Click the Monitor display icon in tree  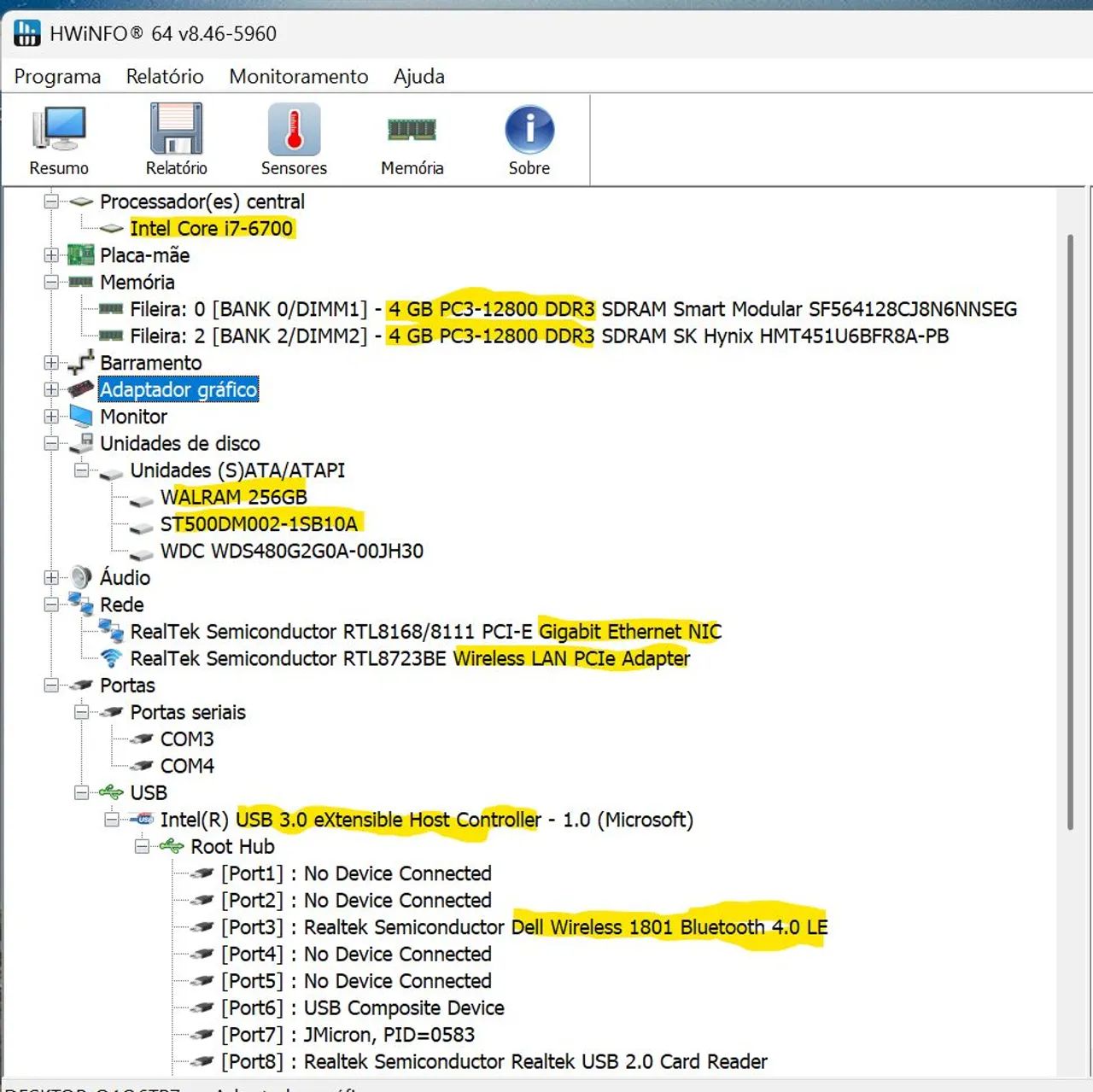80,416
